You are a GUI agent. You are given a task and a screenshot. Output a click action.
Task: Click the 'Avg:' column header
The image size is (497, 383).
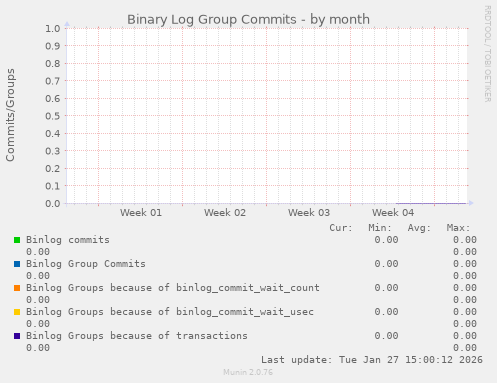coord(419,228)
